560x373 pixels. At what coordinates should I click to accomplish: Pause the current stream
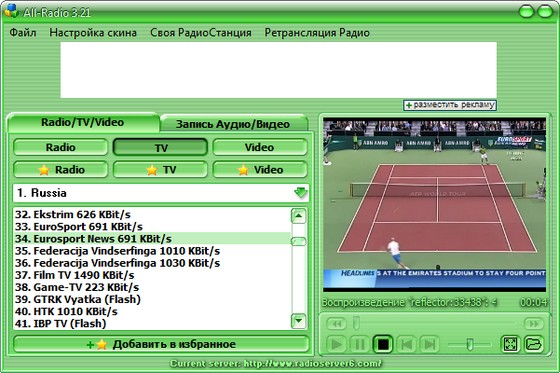click(360, 344)
